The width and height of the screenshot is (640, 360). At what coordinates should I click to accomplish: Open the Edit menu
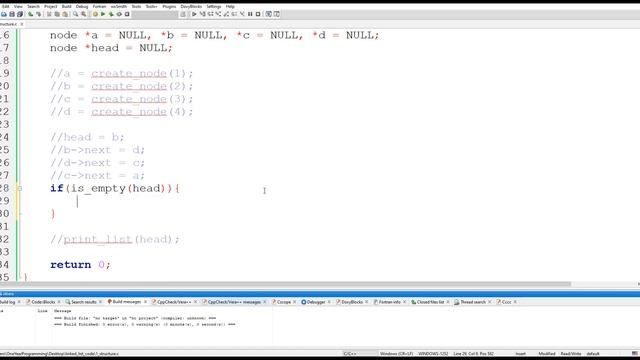pos(6,7)
